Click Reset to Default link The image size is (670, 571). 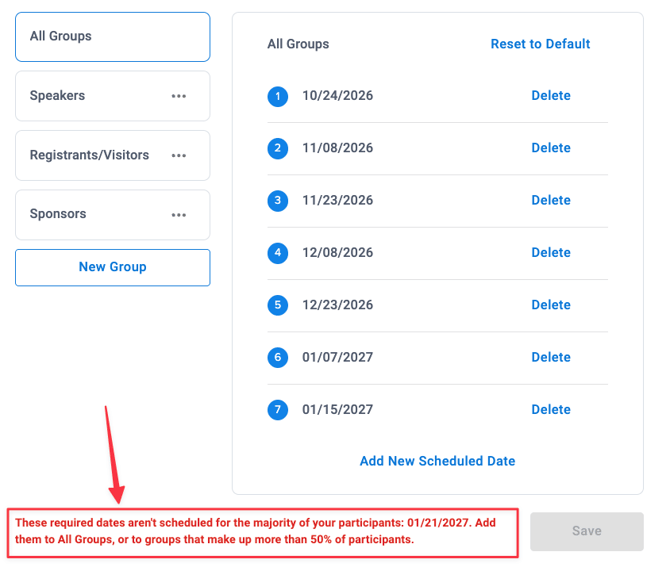coord(540,44)
